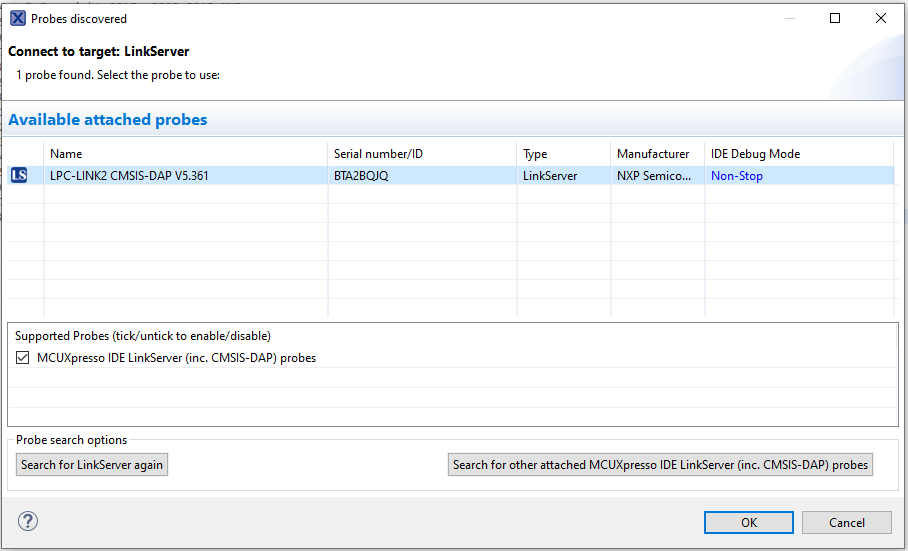Click the Manufacturer column header
908x551 pixels.
(x=657, y=154)
